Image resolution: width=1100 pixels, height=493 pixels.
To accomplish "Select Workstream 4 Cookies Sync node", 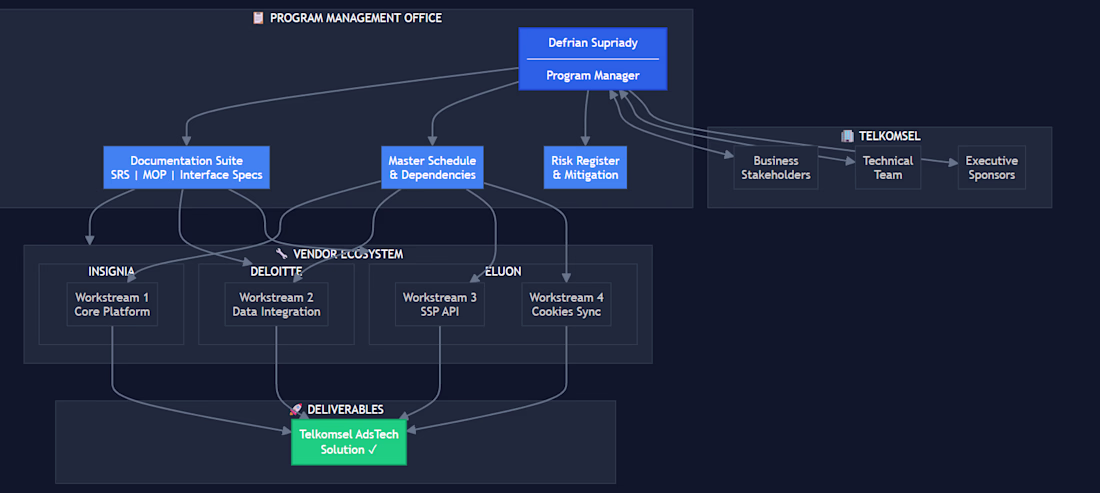I will coord(566,304).
